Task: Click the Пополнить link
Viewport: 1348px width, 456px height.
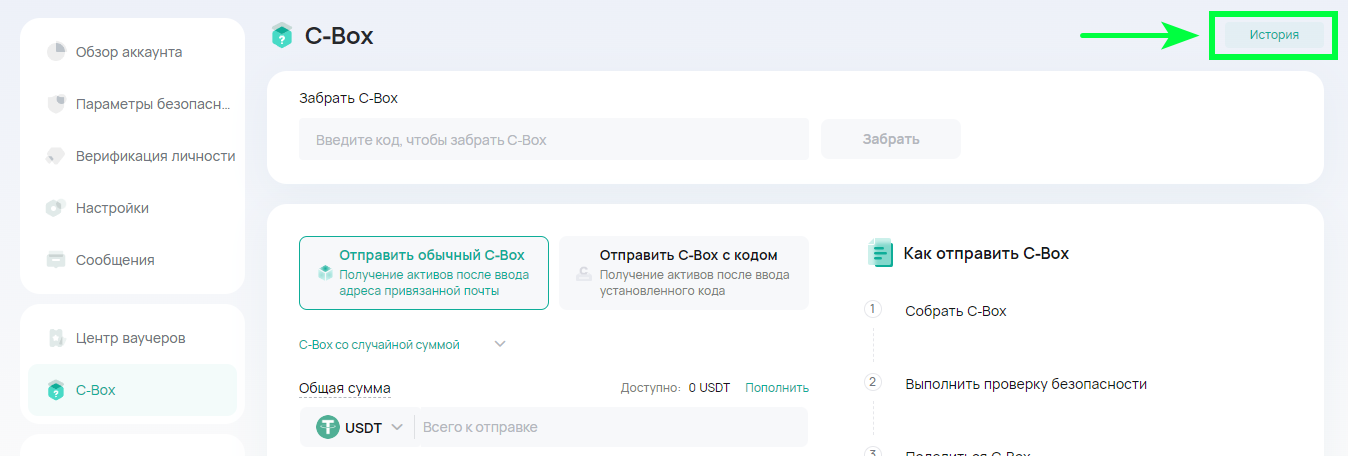Action: (x=777, y=388)
